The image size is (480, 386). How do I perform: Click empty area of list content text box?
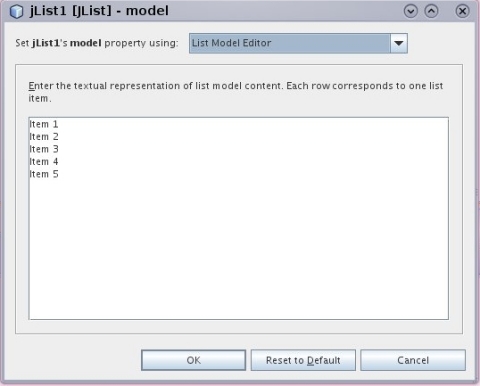(239, 250)
